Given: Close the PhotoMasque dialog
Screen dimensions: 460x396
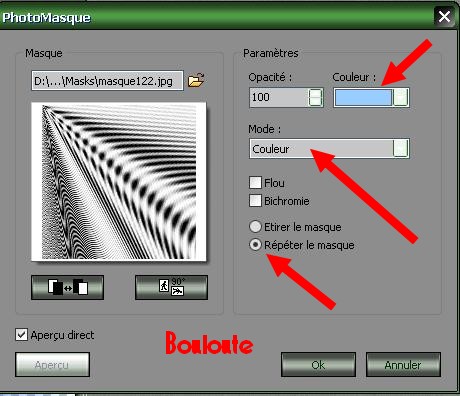Looking at the screenshot, I should (444, 16).
